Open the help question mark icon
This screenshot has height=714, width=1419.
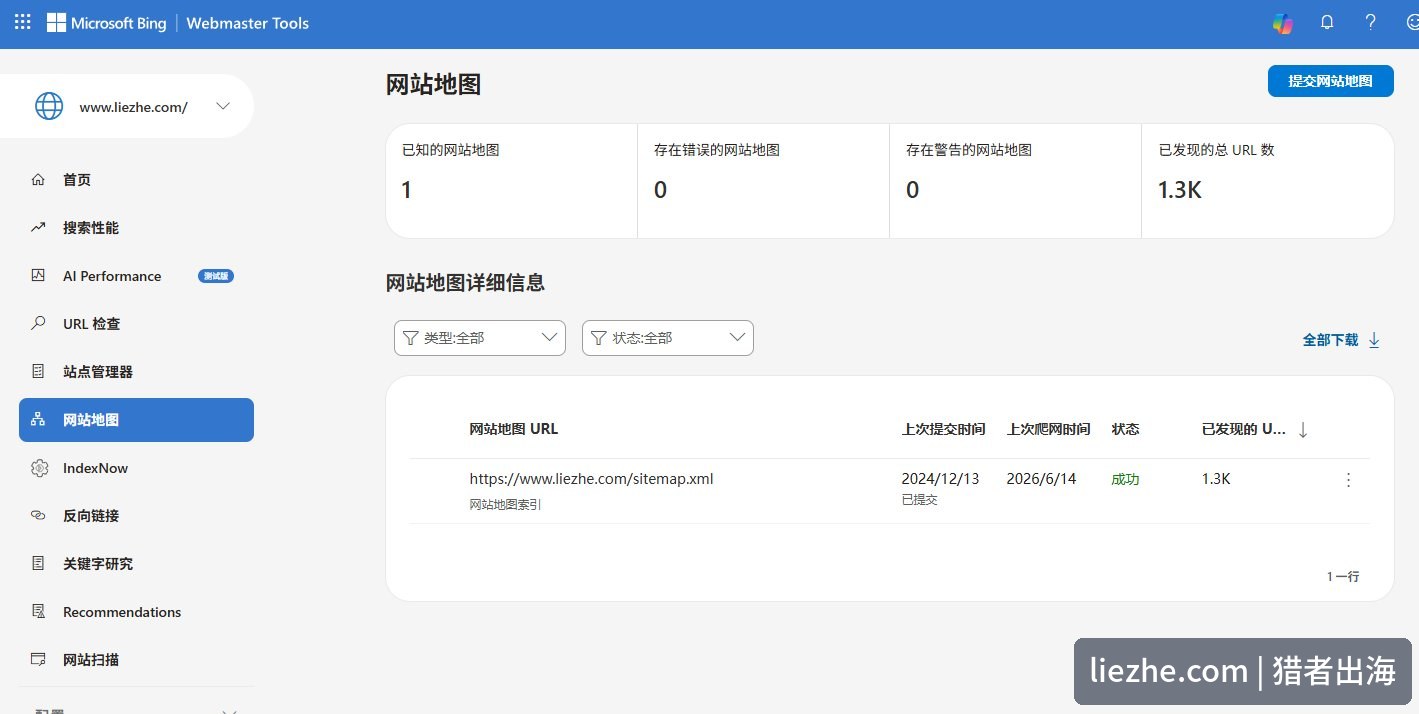point(1371,22)
